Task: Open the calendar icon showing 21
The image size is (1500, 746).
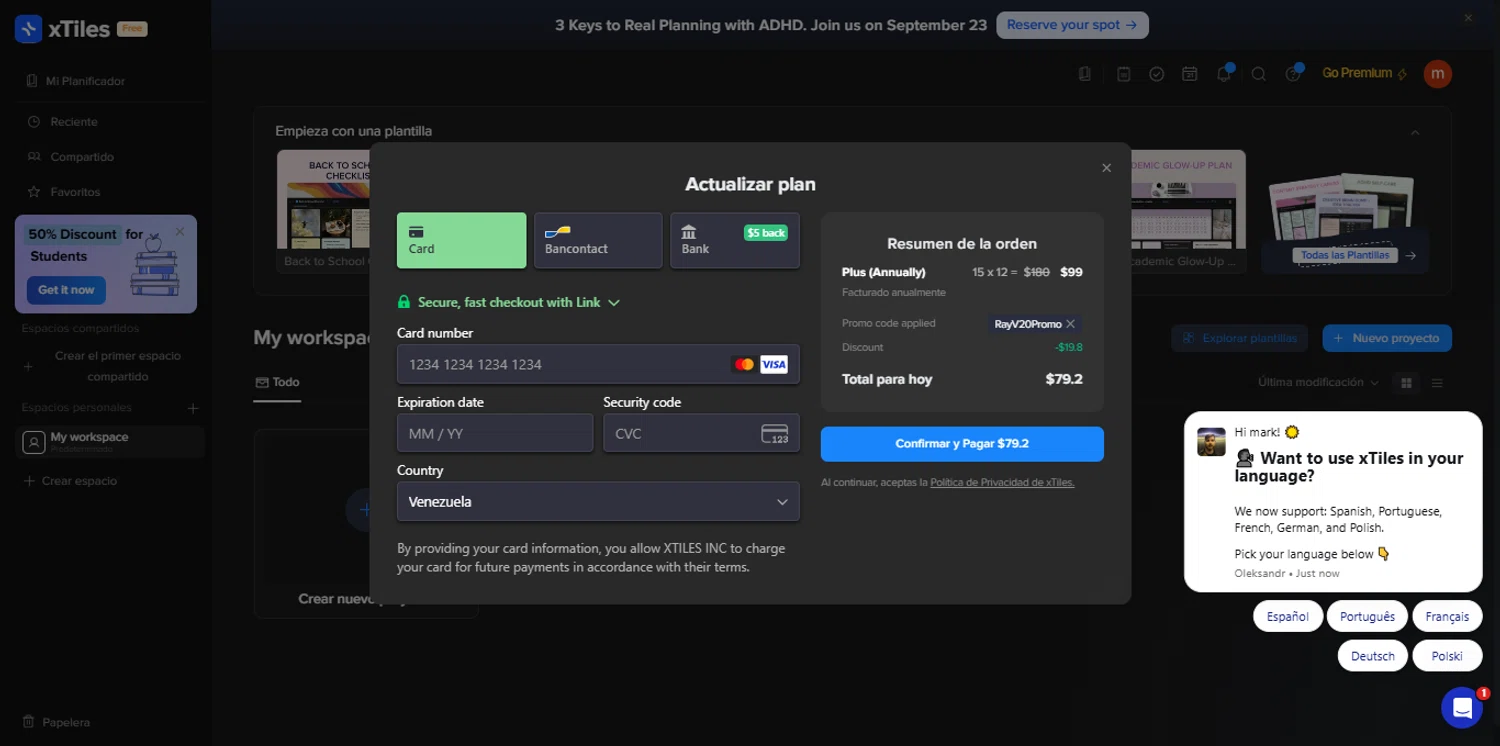Action: [x=1190, y=74]
